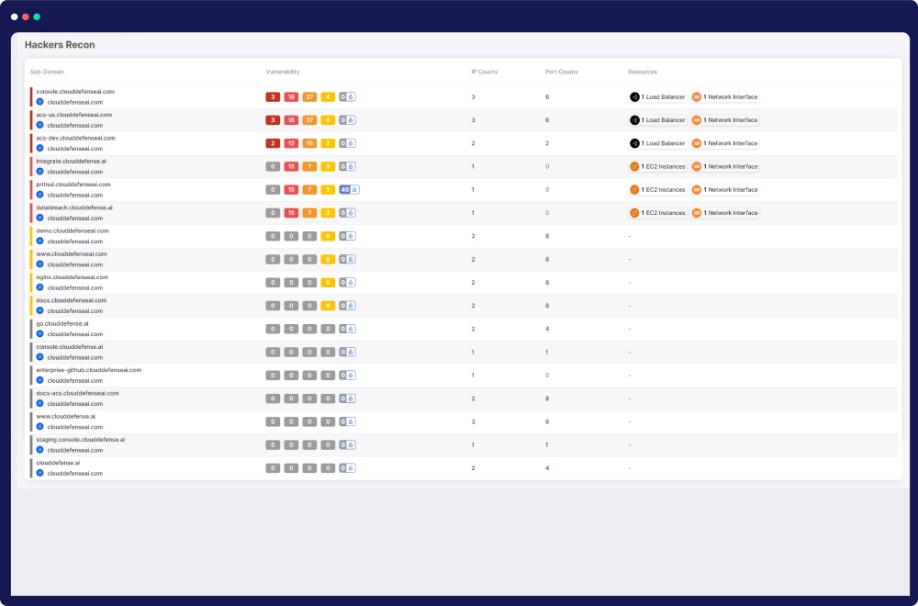This screenshot has width=918, height=606.
Task: Click blue domain icon under staging.console.clouddefense.ai
Action: click(x=40, y=450)
